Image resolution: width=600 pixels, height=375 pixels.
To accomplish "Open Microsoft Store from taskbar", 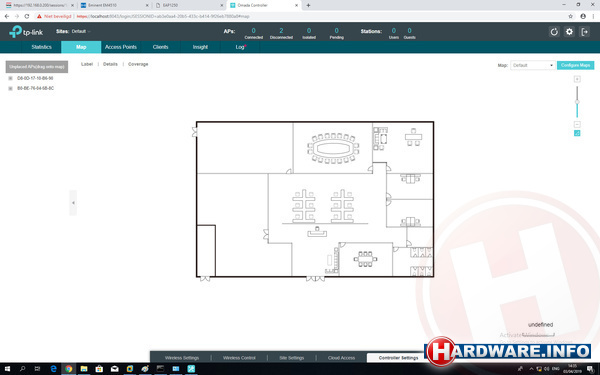I will pyautogui.click(x=99, y=369).
